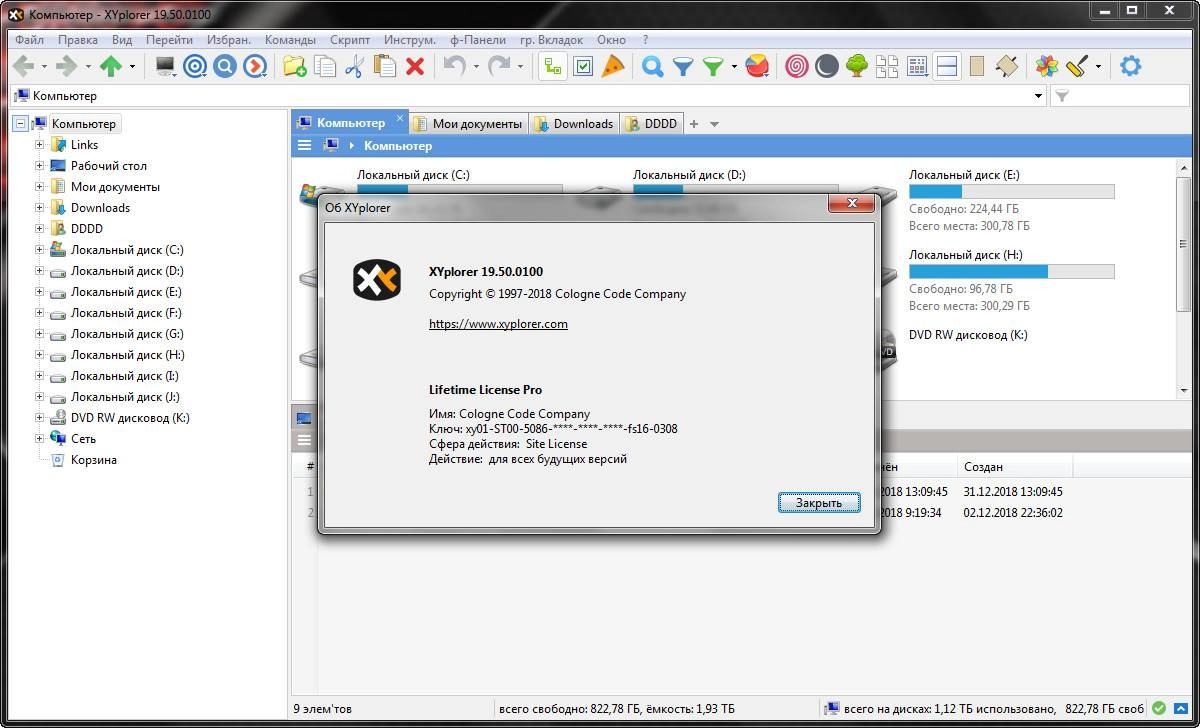Click Локальный диск (E:) usage bar

coord(1011,191)
